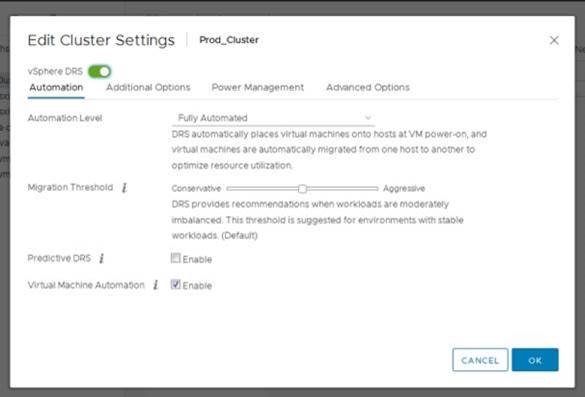Toggle the vSphere DRS switch

[x=99, y=71]
